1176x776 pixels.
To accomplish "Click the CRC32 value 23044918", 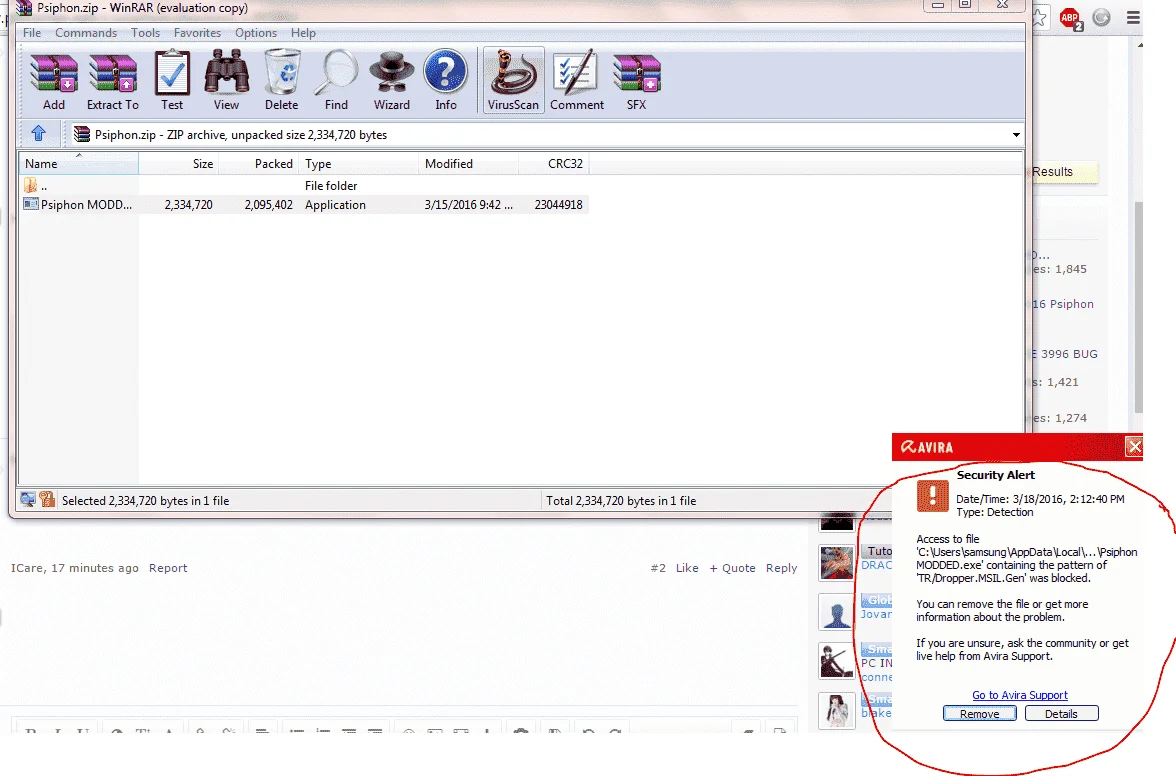I will coord(559,205).
